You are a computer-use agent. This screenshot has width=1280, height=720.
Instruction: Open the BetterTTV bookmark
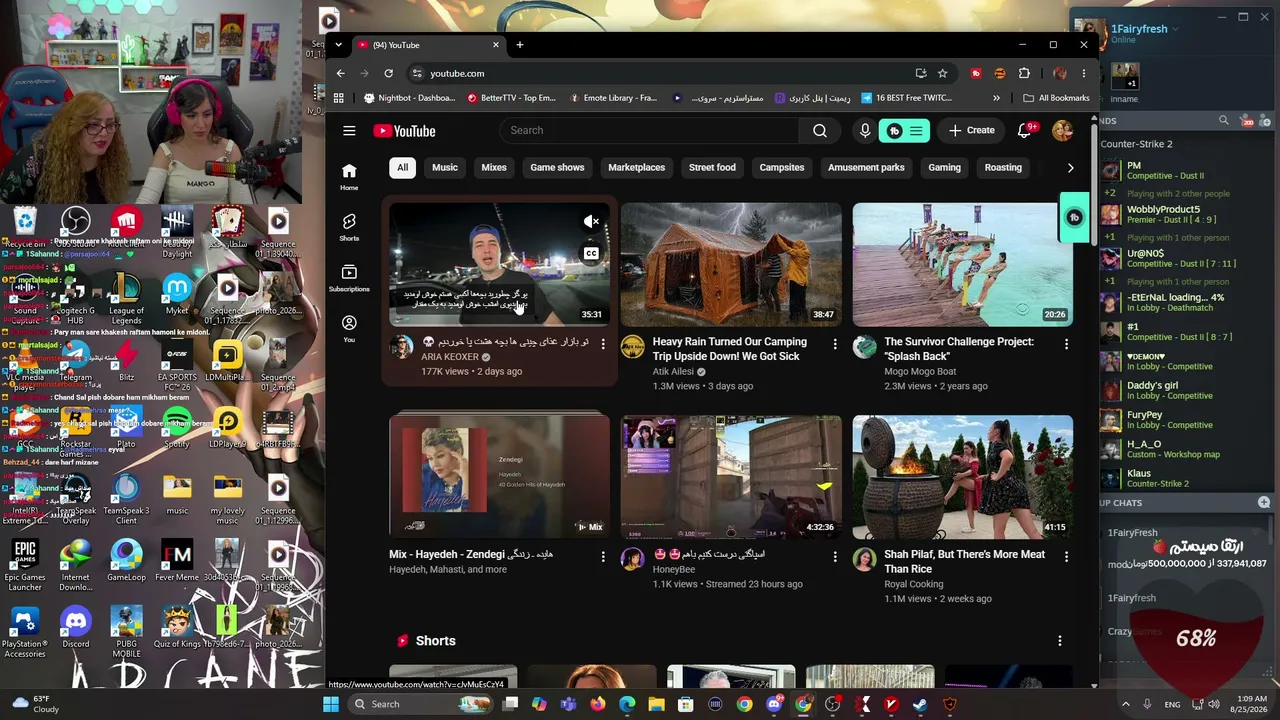coord(511,98)
